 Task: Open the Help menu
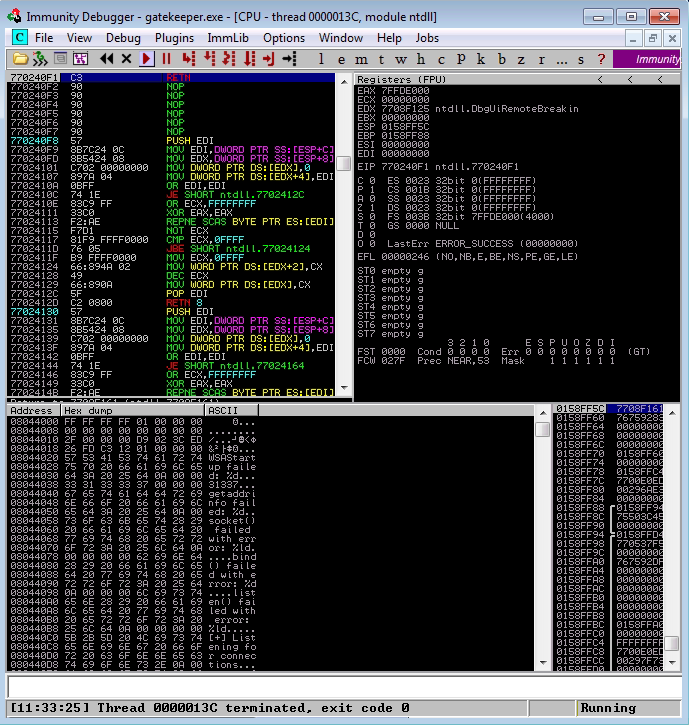[x=389, y=38]
